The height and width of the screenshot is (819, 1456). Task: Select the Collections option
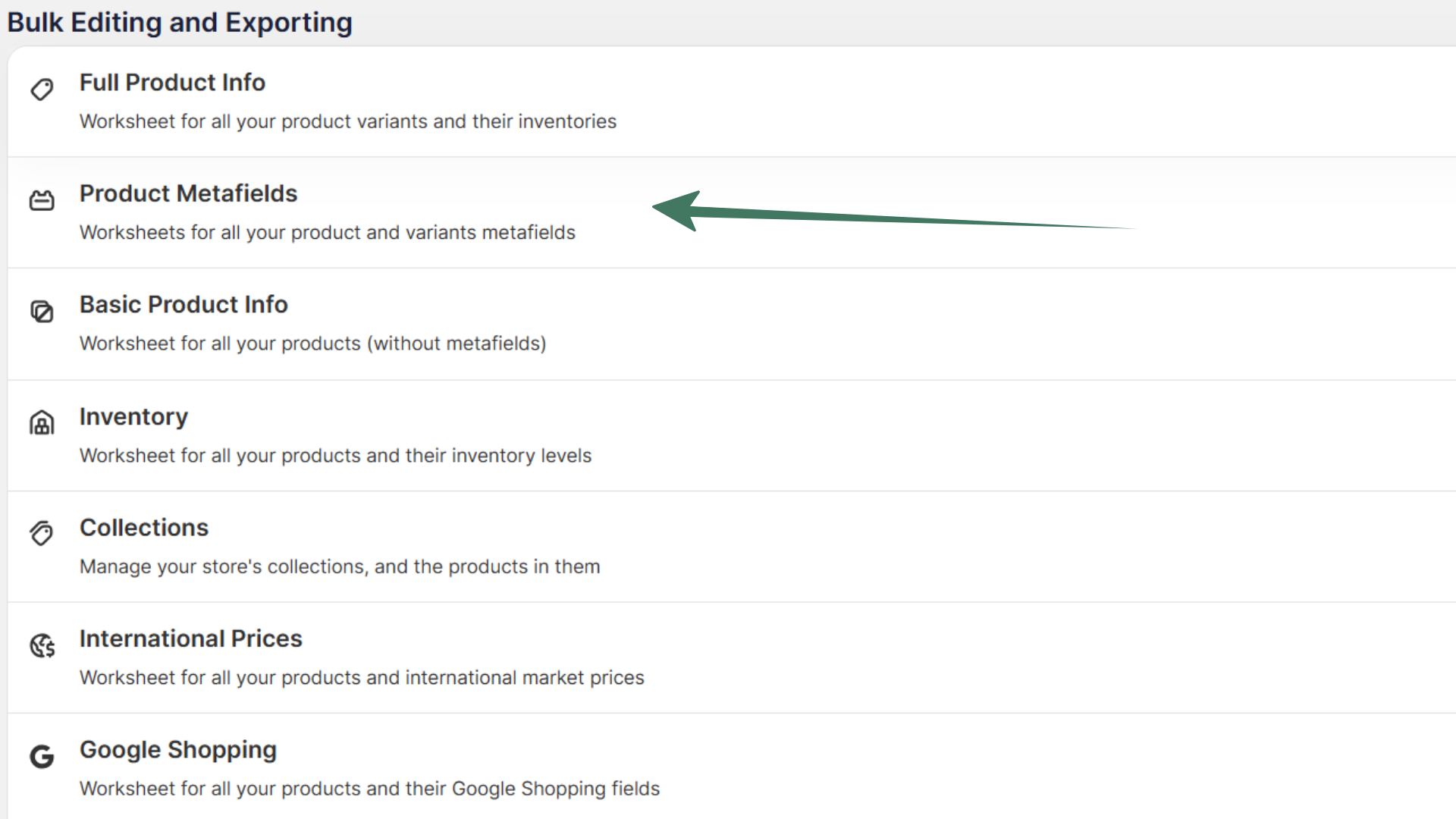click(144, 527)
